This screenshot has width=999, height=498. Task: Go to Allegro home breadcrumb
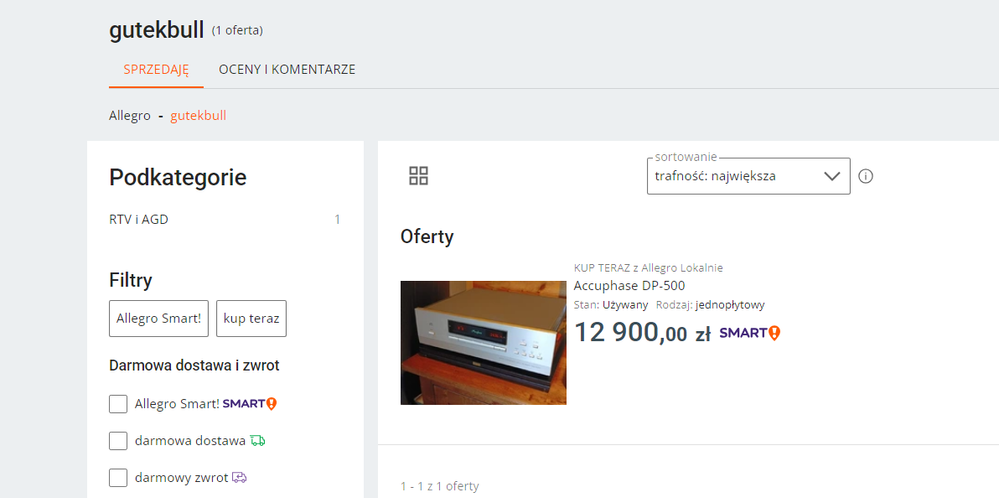pyautogui.click(x=130, y=115)
